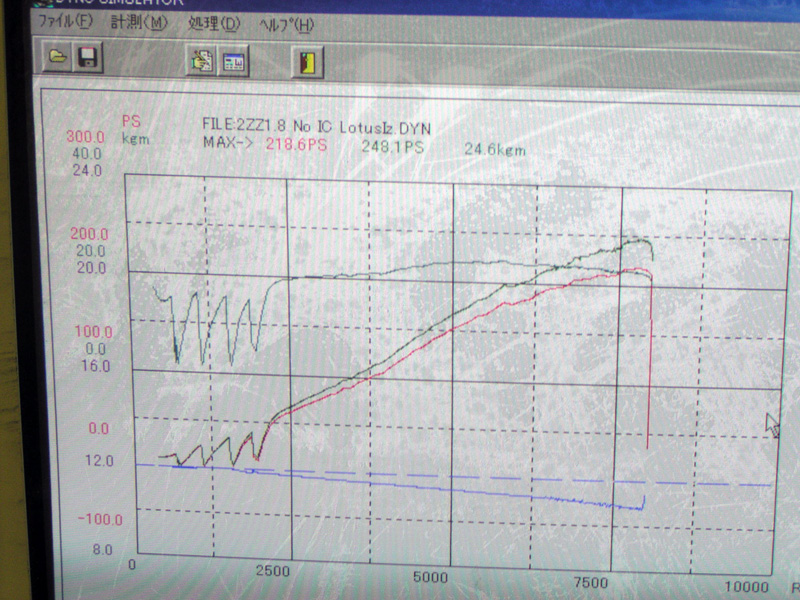Click the 2500 RPM axis label
Screen dimensions: 800x600
[273, 571]
